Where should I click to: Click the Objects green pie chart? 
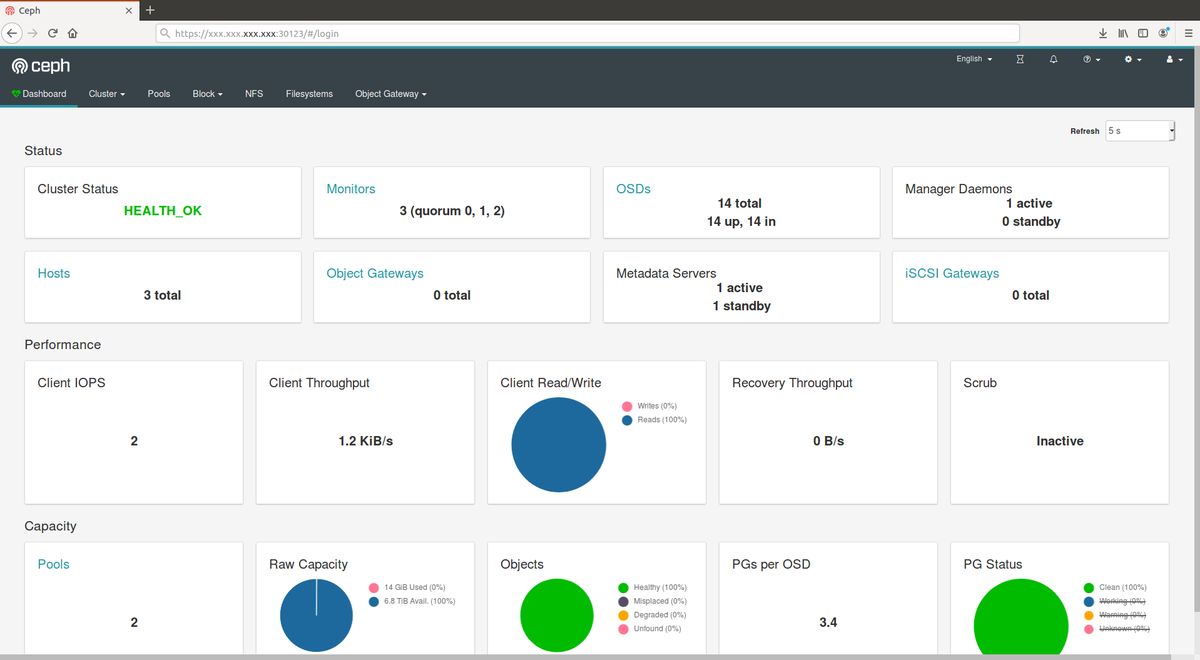pos(556,617)
